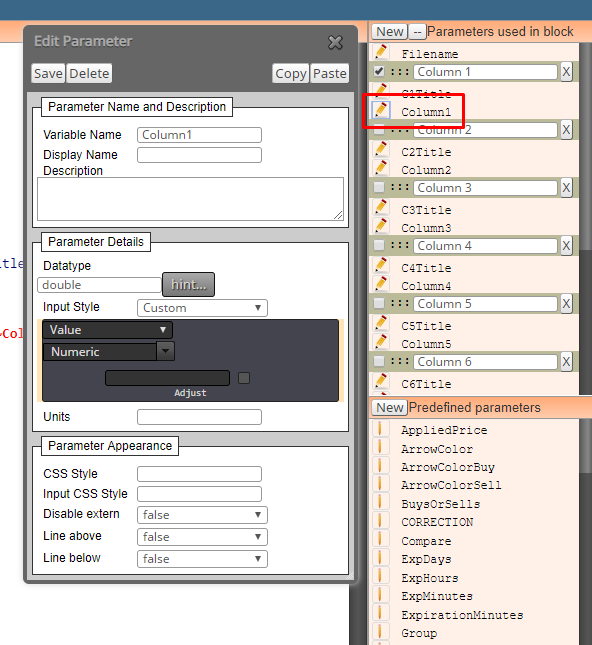This screenshot has height=645, width=592.
Task: Edit the Column3 parameter pencil icon
Action: point(381,226)
